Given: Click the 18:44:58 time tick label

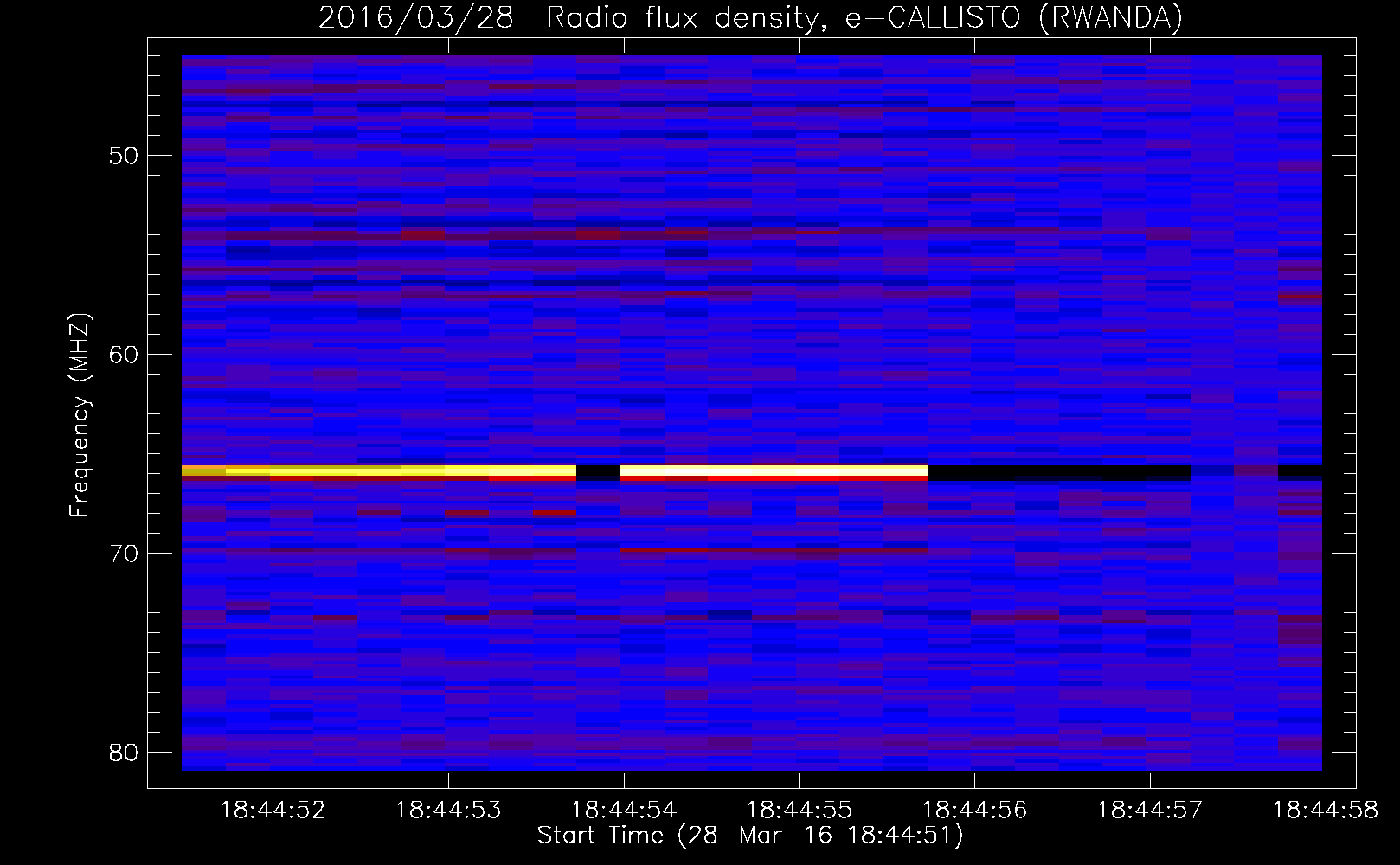Looking at the screenshot, I should tap(1325, 811).
